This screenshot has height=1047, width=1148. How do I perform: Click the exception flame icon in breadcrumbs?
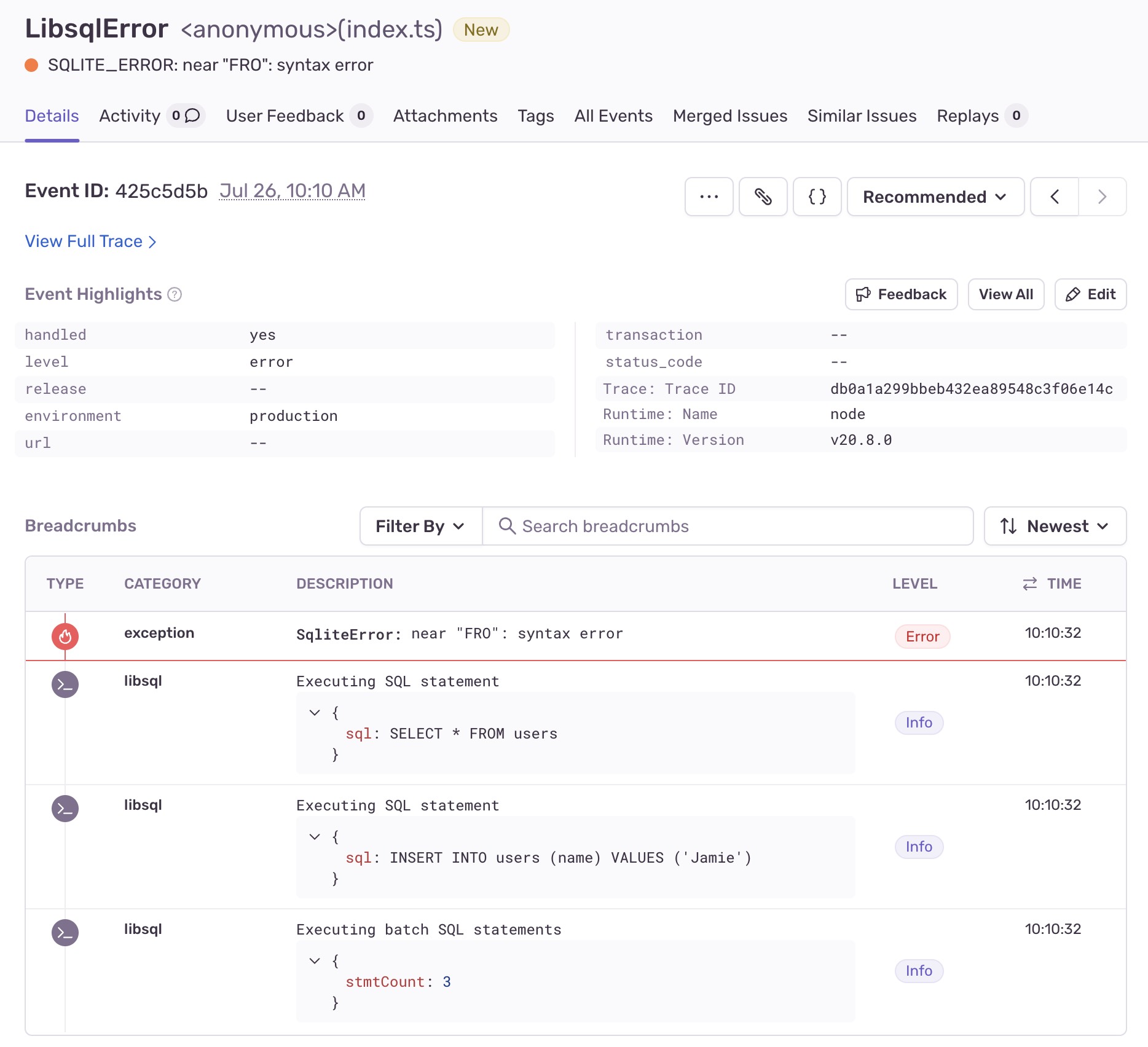click(65, 637)
